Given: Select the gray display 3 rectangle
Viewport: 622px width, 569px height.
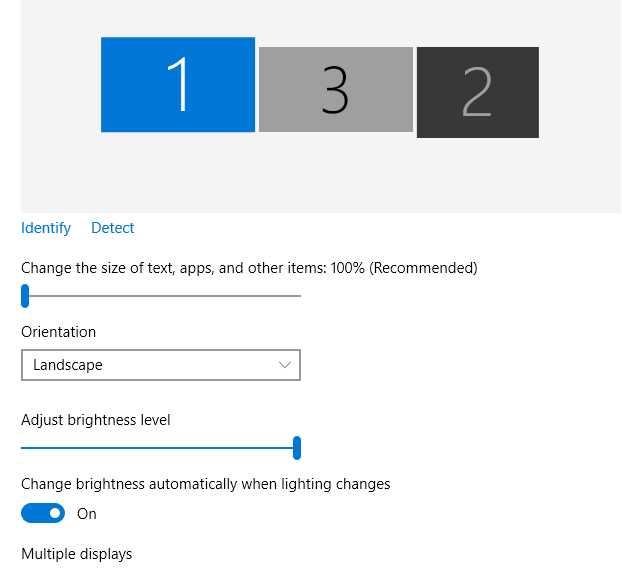Looking at the screenshot, I should point(336,89).
